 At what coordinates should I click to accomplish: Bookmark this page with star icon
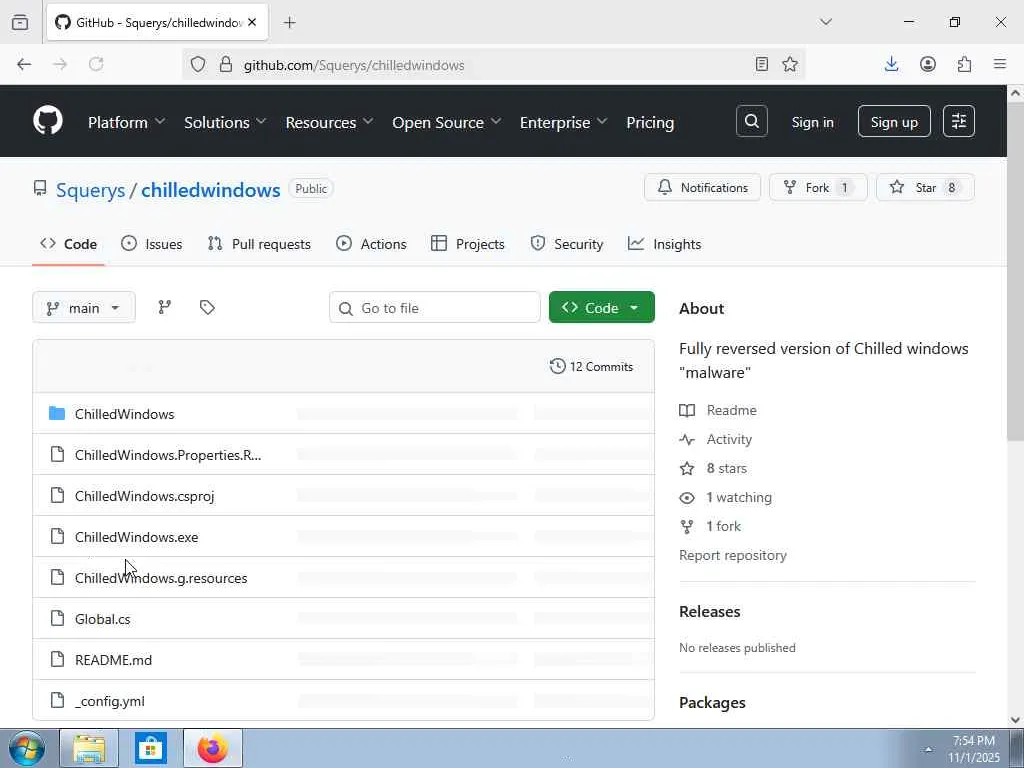pos(790,64)
